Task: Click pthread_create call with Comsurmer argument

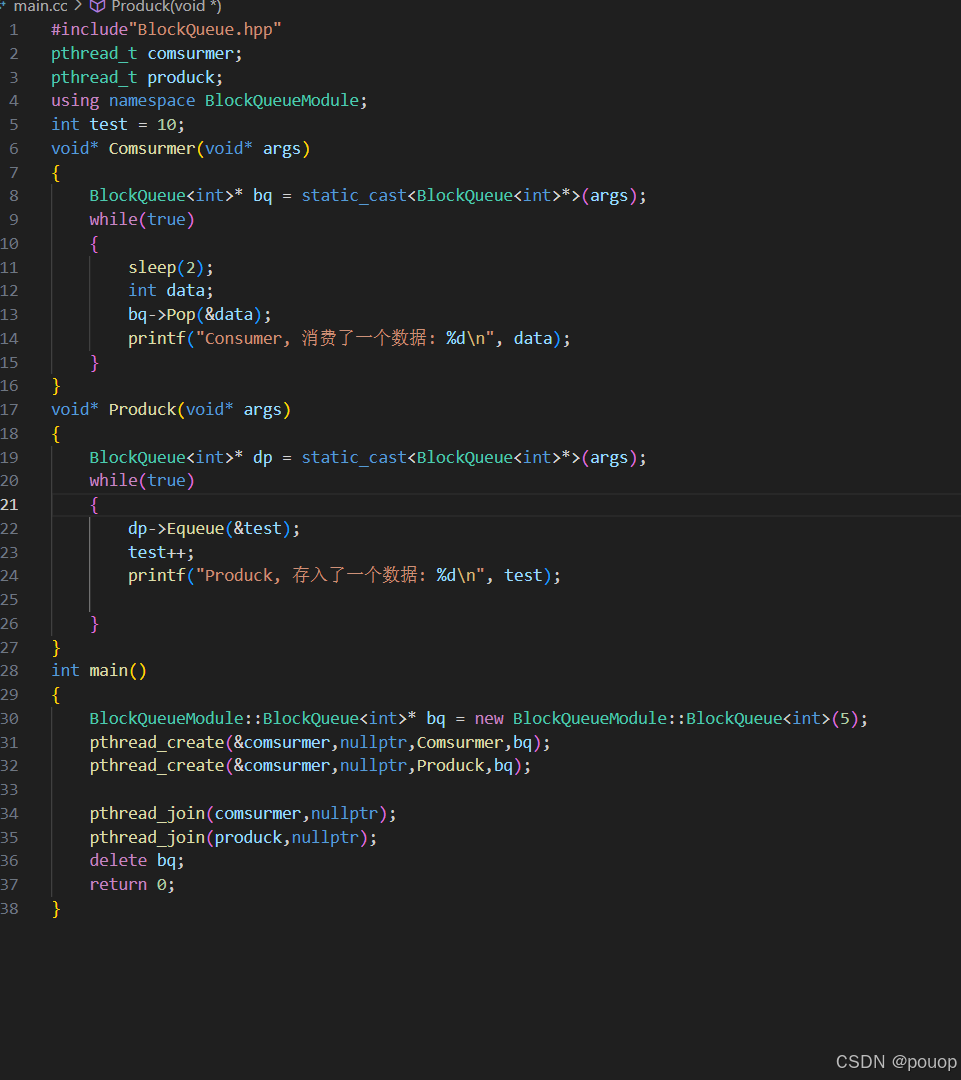Action: (x=320, y=742)
